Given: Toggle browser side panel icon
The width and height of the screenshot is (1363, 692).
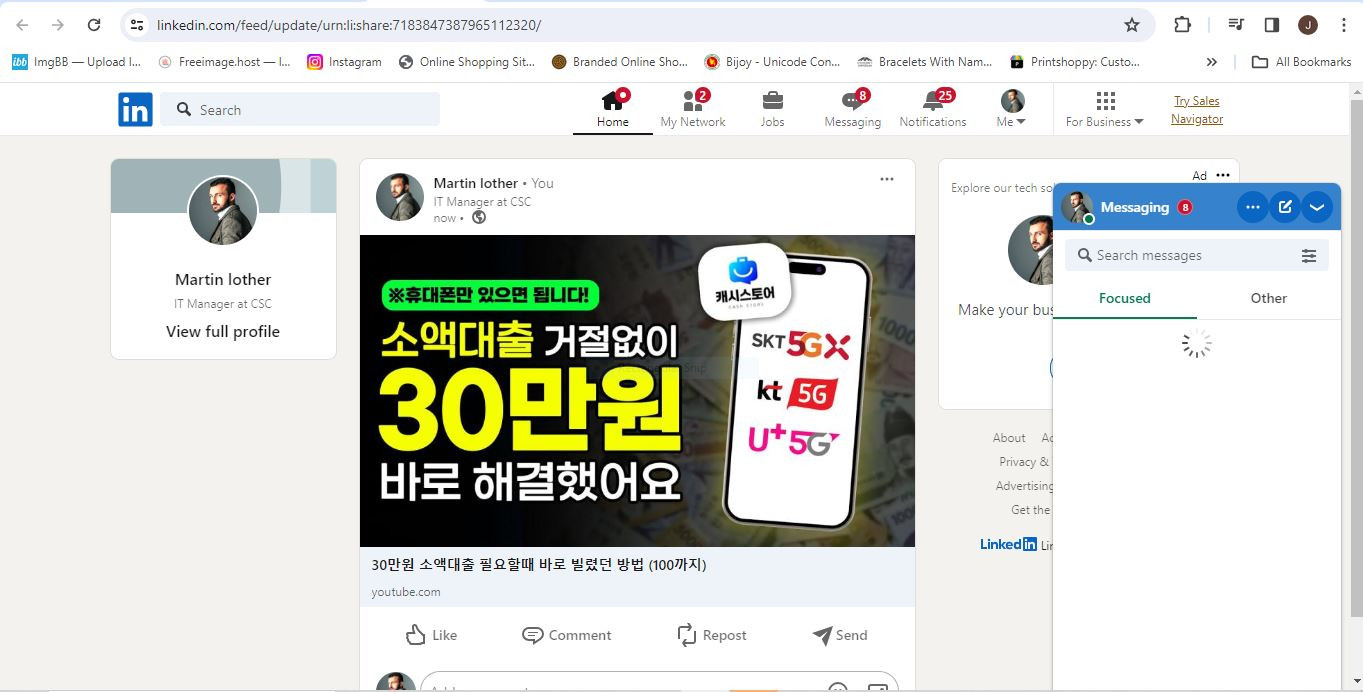Looking at the screenshot, I should 1272,25.
